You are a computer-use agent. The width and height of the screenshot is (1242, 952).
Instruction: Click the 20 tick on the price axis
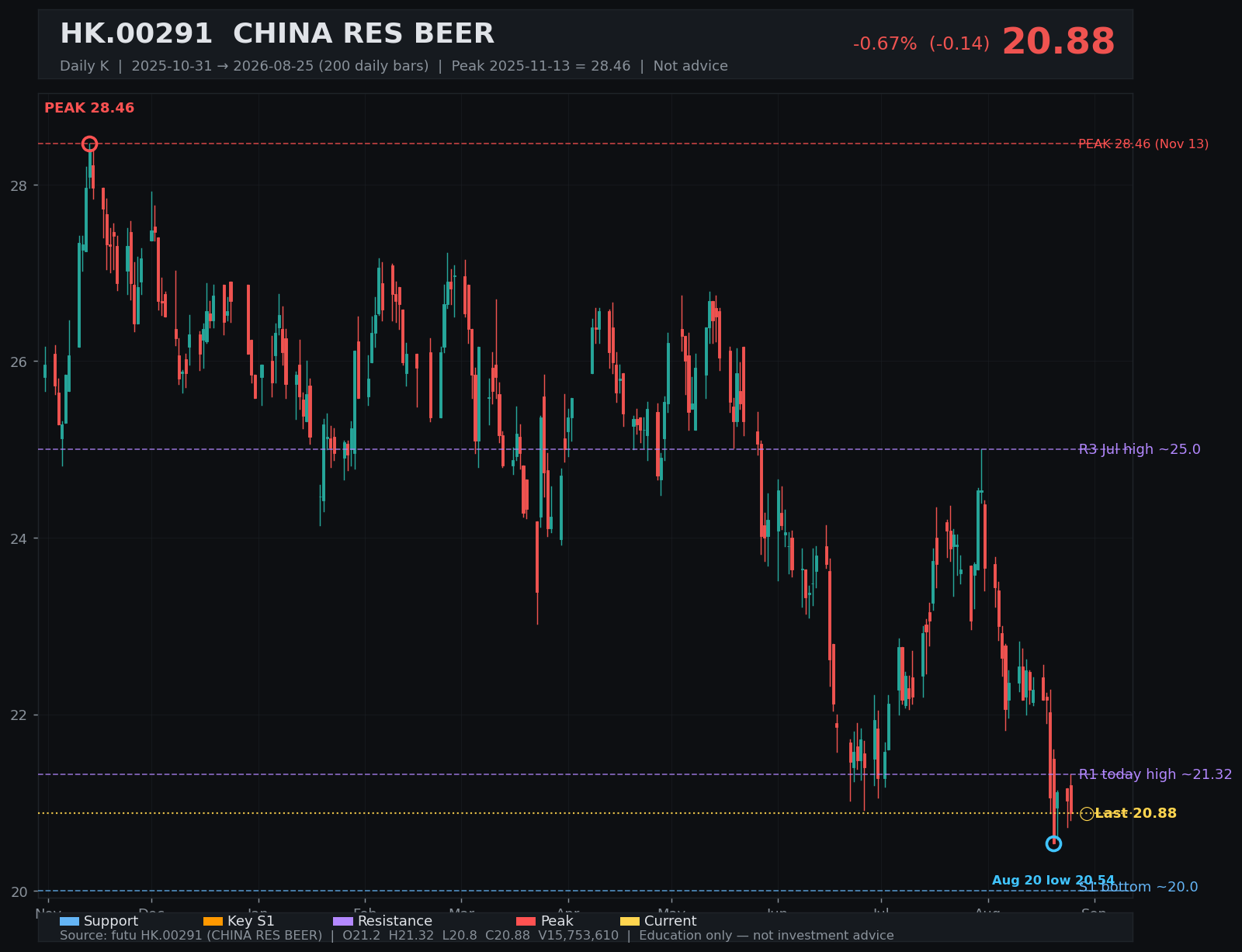(x=19, y=891)
